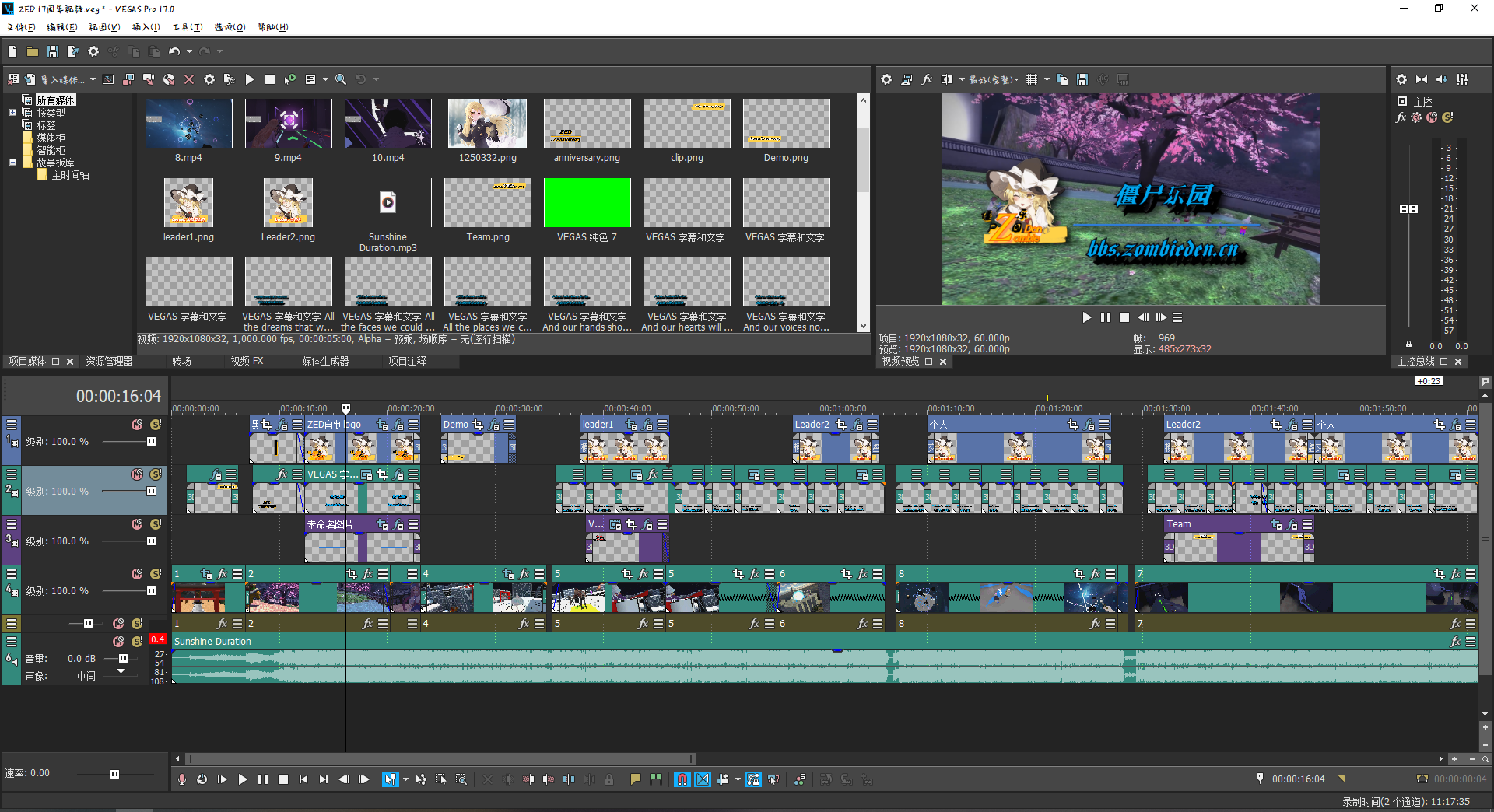Screen dimensions: 1494x812
Task: Open Media FX in the Project Media toolbar
Action: coord(230,79)
